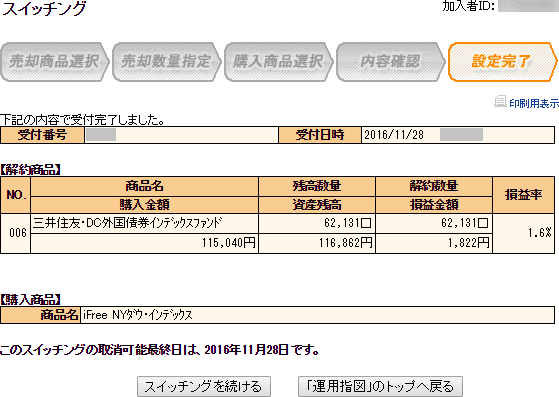Click iFree NYダウ・インデックス product name
Viewport: 559px width, 397px height.
point(138,315)
